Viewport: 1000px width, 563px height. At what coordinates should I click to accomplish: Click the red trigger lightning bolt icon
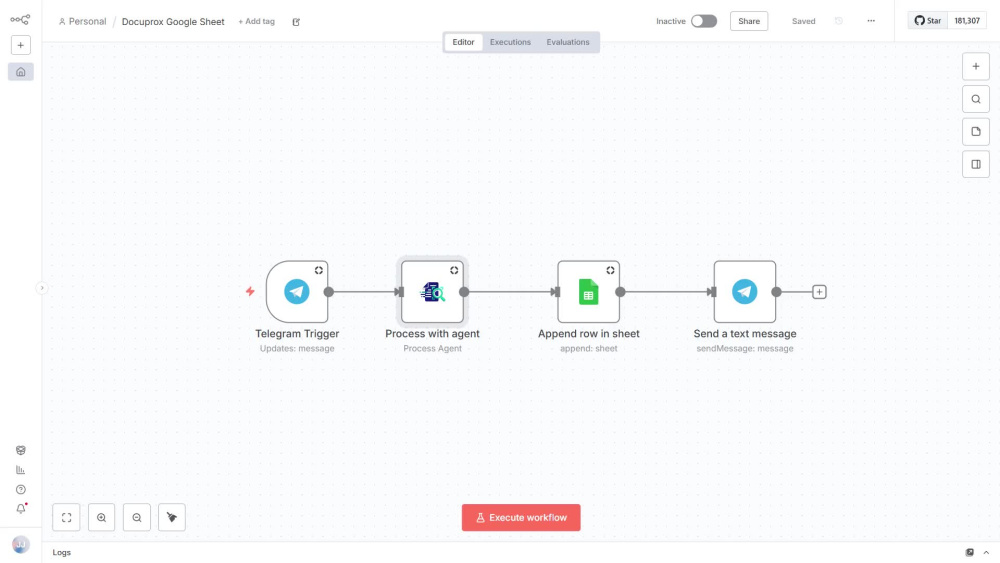coord(250,291)
